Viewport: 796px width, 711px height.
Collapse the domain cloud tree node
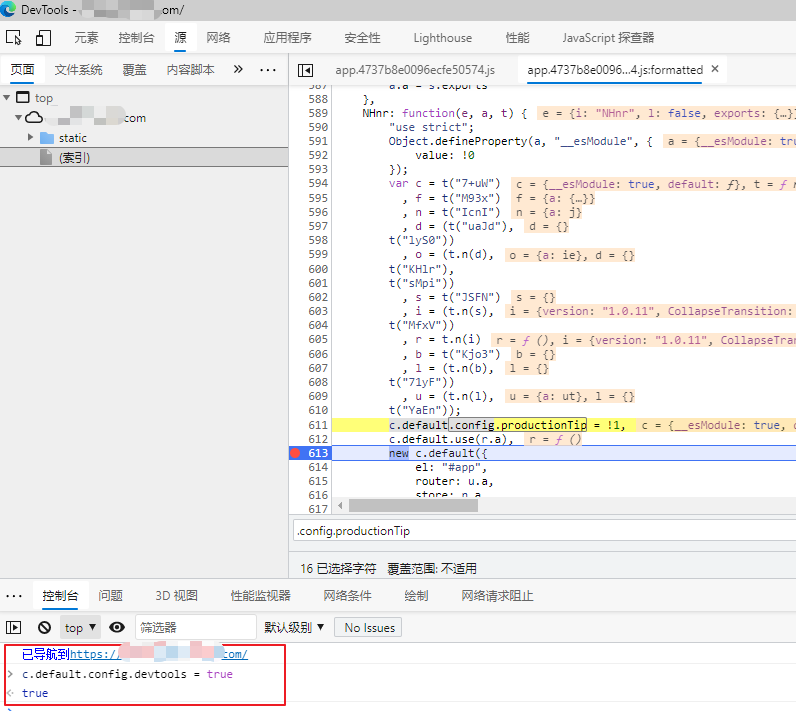coord(18,117)
